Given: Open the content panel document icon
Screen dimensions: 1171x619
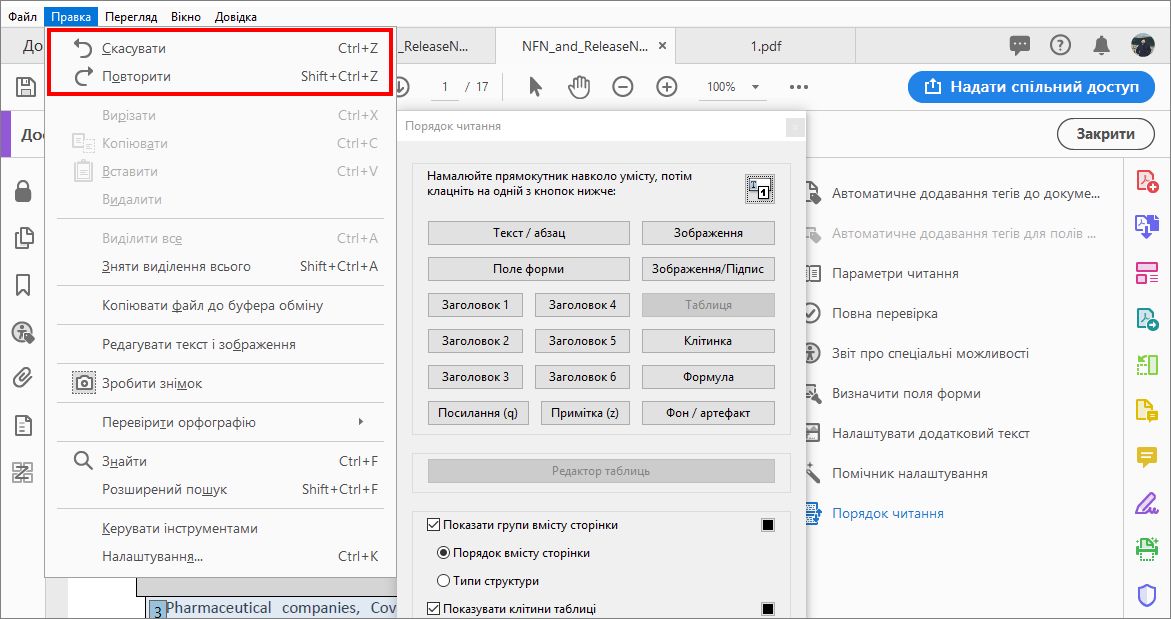Looking at the screenshot, I should (x=23, y=426).
